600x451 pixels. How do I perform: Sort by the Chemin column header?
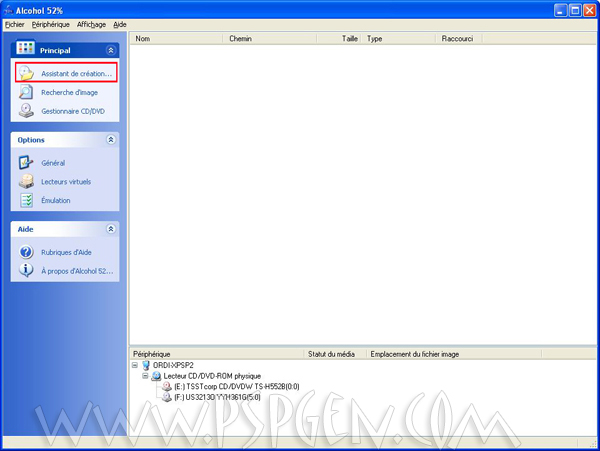click(x=270, y=39)
